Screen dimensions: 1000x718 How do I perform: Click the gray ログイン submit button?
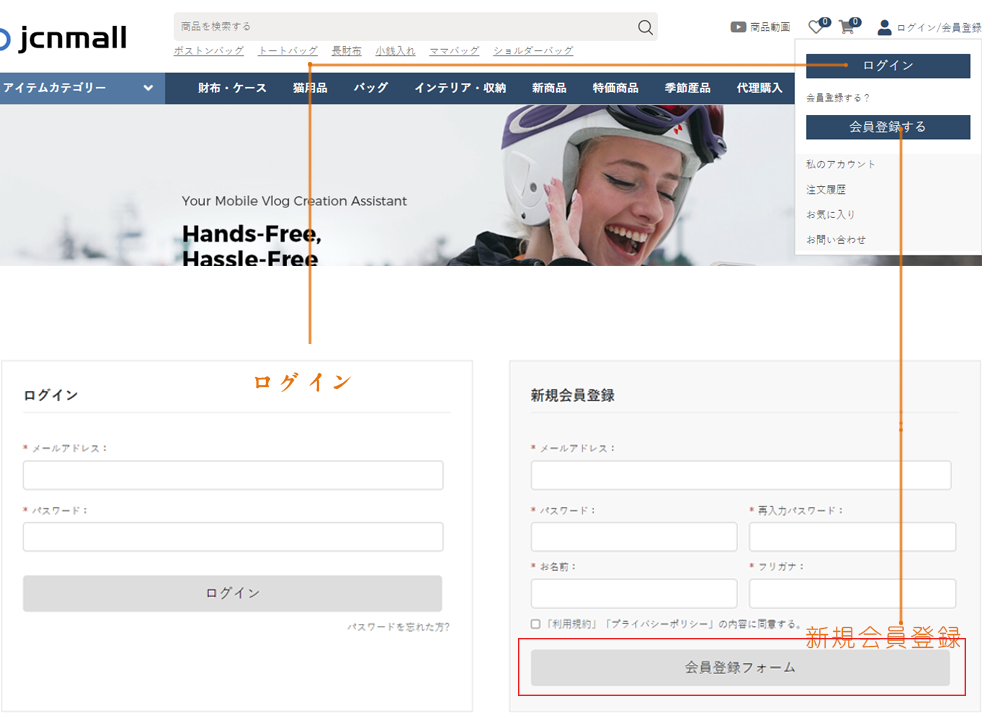pyautogui.click(x=233, y=594)
